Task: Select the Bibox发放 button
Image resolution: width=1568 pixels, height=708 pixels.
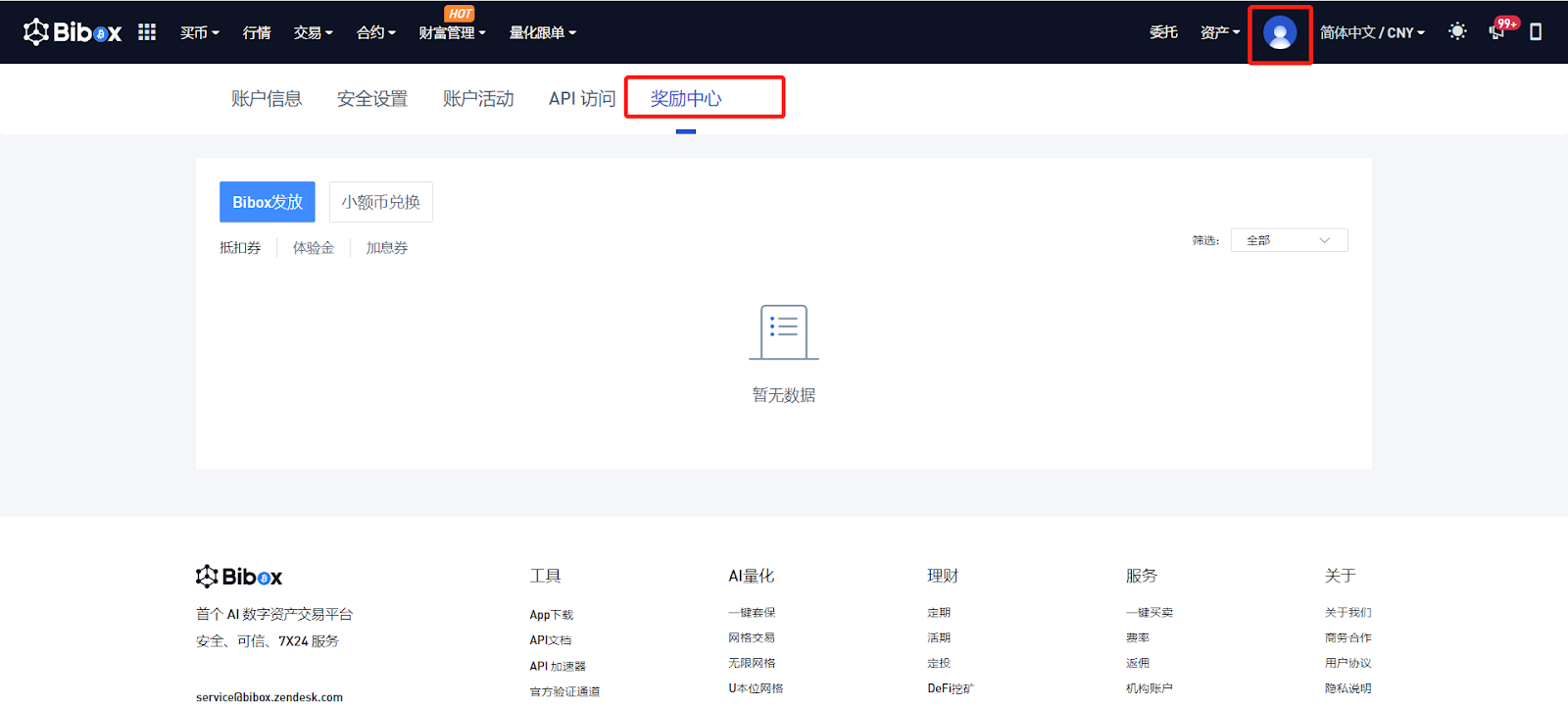Action: [268, 202]
